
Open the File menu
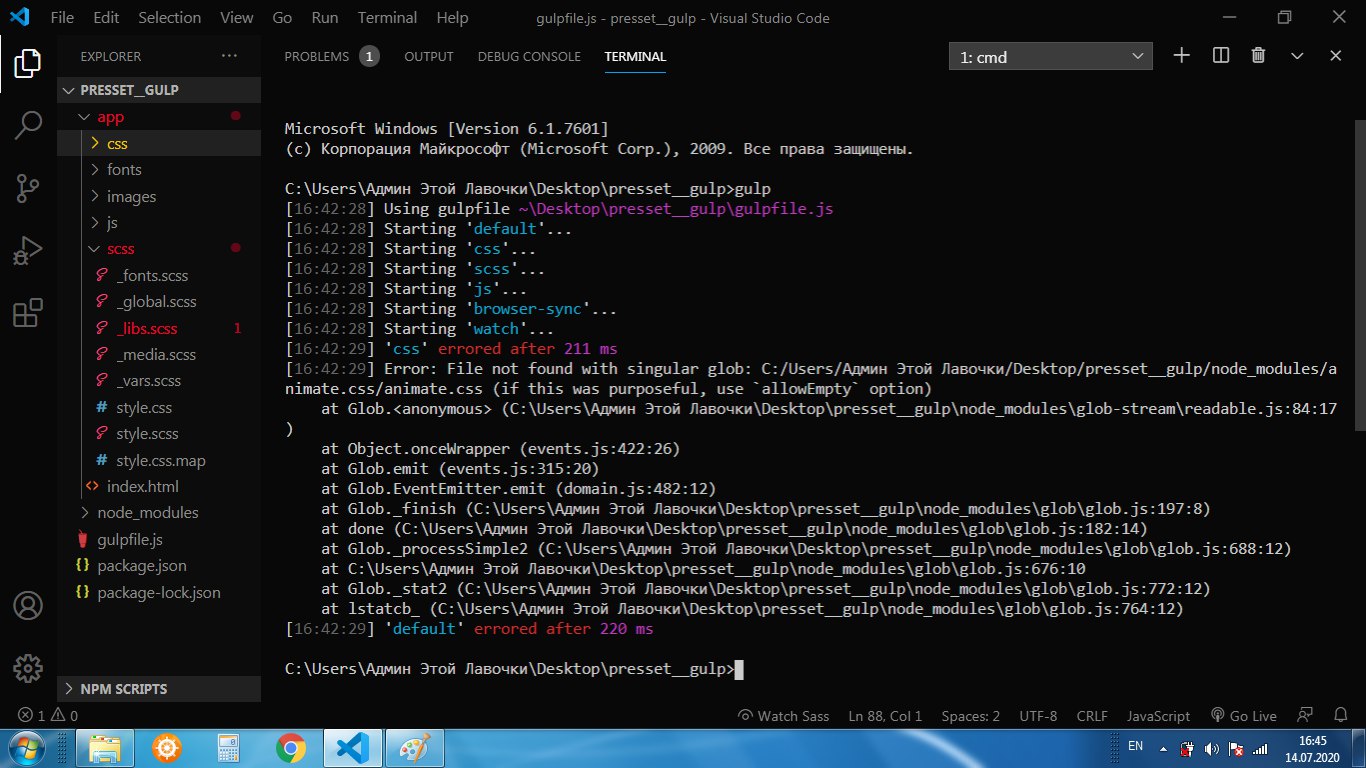(x=61, y=18)
